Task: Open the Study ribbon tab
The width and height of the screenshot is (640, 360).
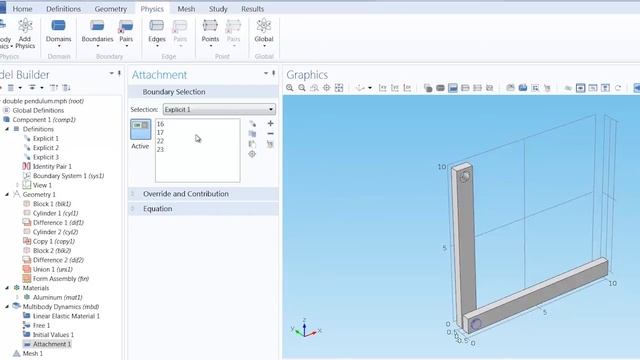Action: click(x=218, y=9)
